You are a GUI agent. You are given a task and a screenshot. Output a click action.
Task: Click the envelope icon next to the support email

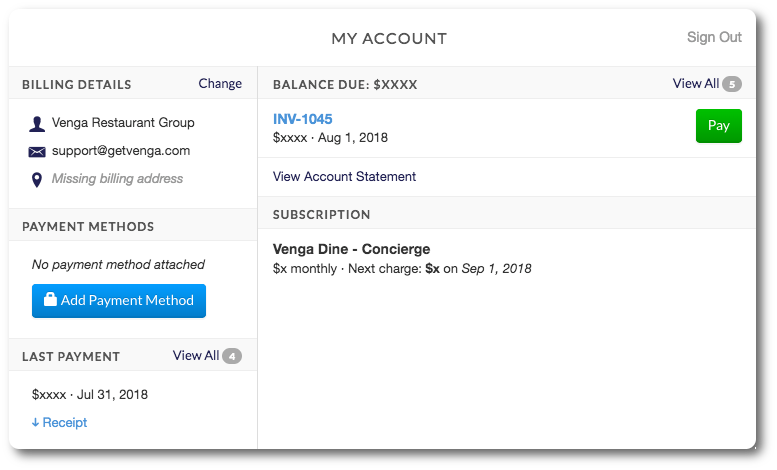(x=37, y=152)
